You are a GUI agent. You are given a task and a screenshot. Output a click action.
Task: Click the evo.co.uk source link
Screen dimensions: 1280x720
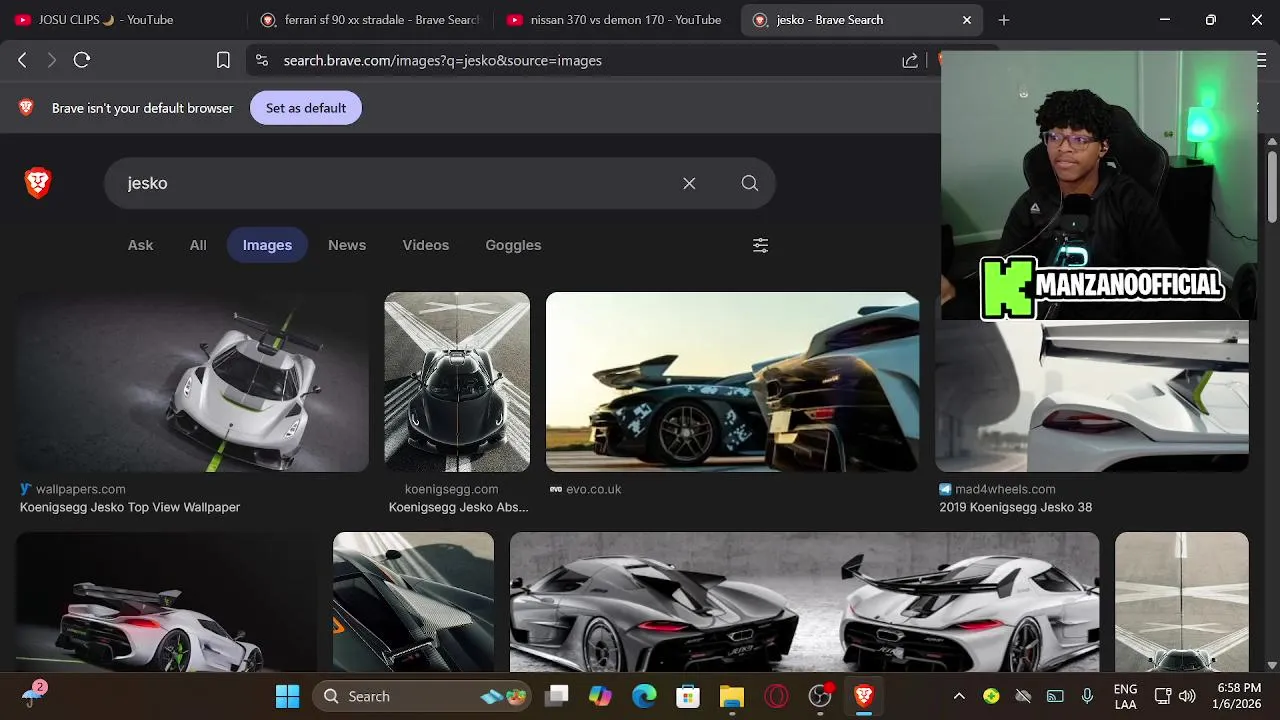[x=594, y=489]
